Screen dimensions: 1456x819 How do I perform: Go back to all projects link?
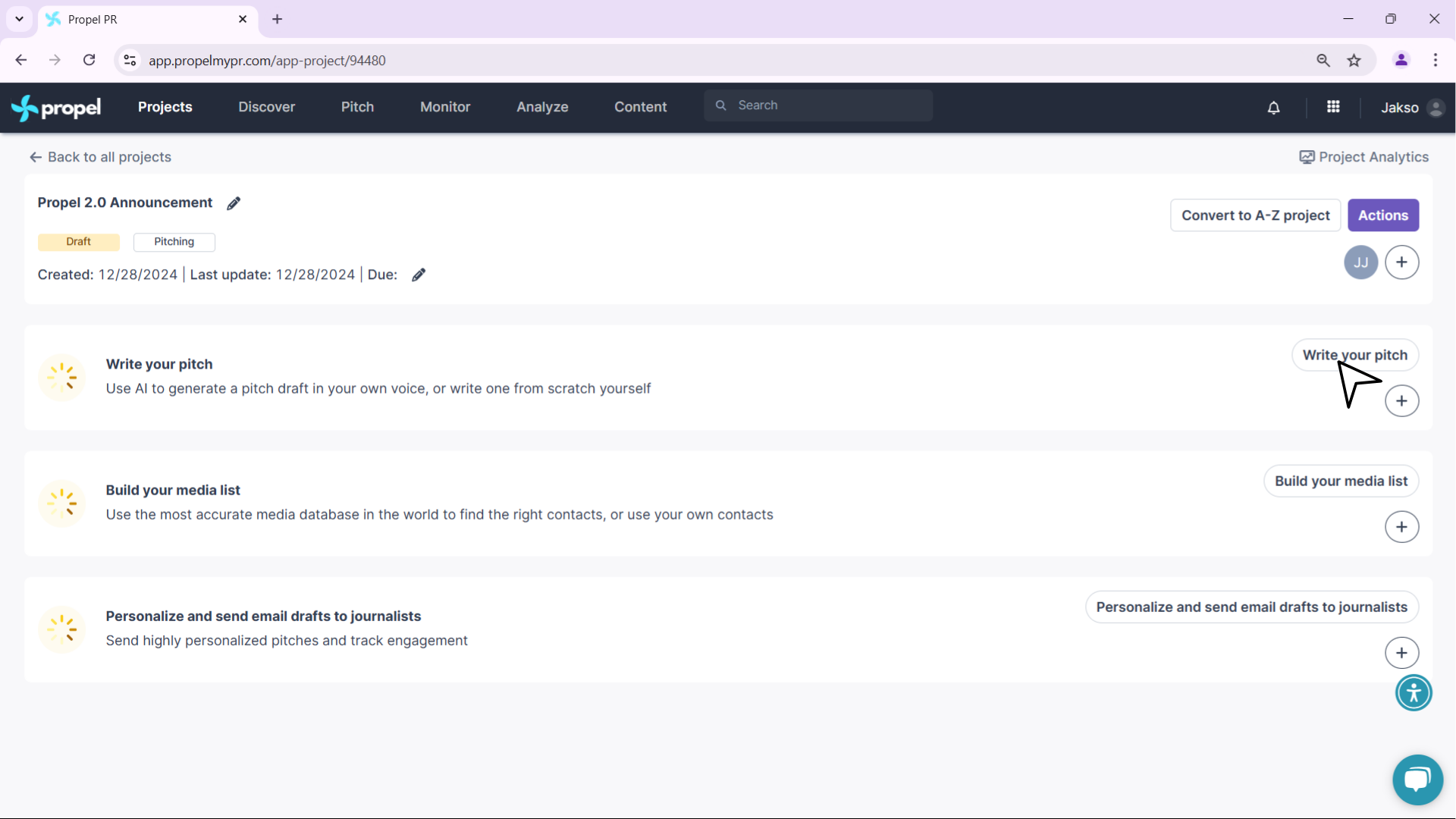tap(101, 157)
